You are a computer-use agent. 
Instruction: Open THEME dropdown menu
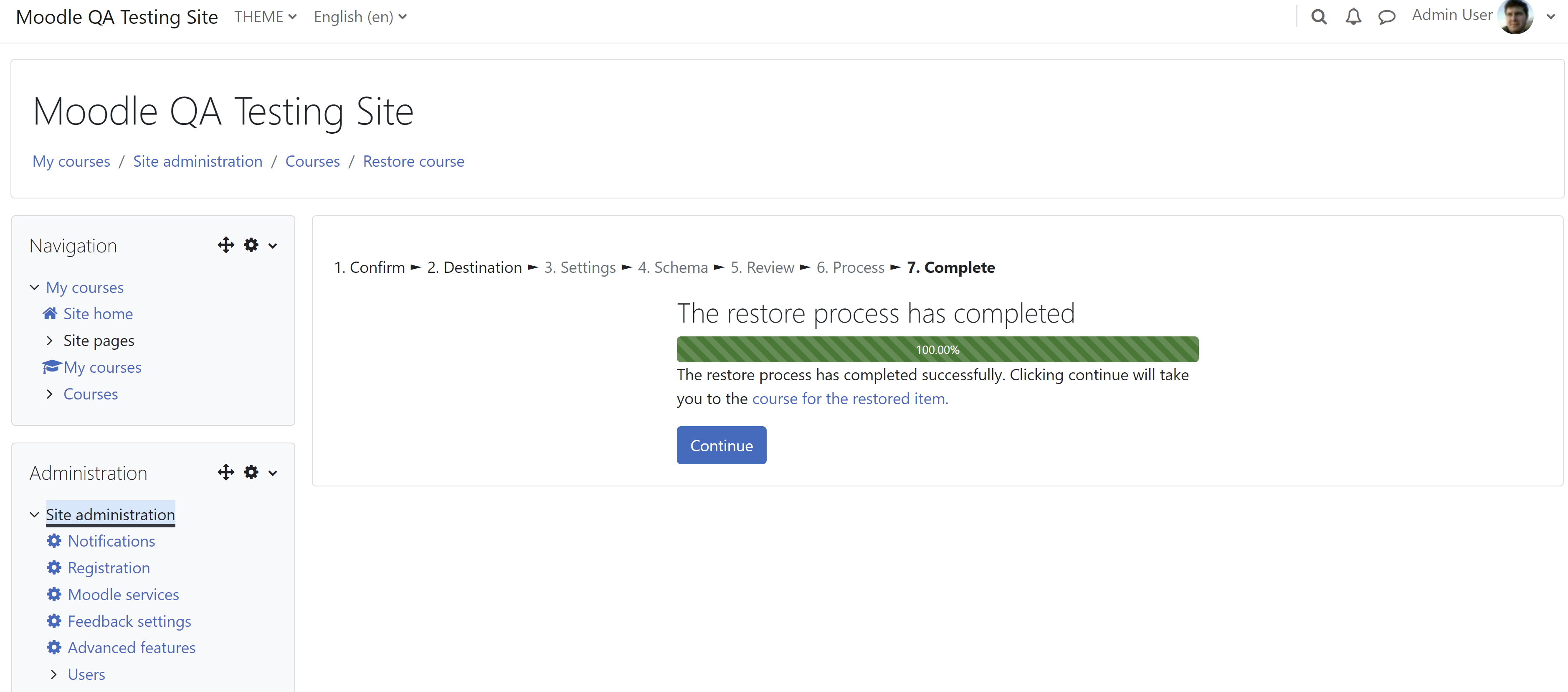[x=266, y=16]
